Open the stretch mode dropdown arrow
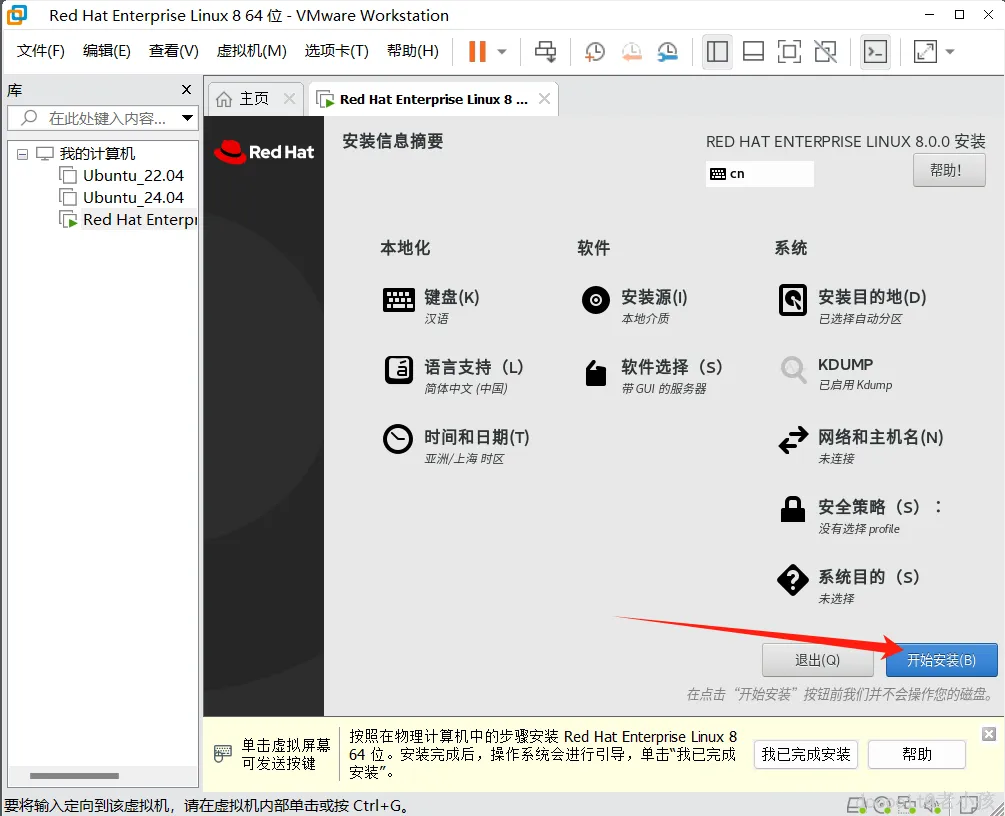The height and width of the screenshot is (816, 1005). coord(947,51)
